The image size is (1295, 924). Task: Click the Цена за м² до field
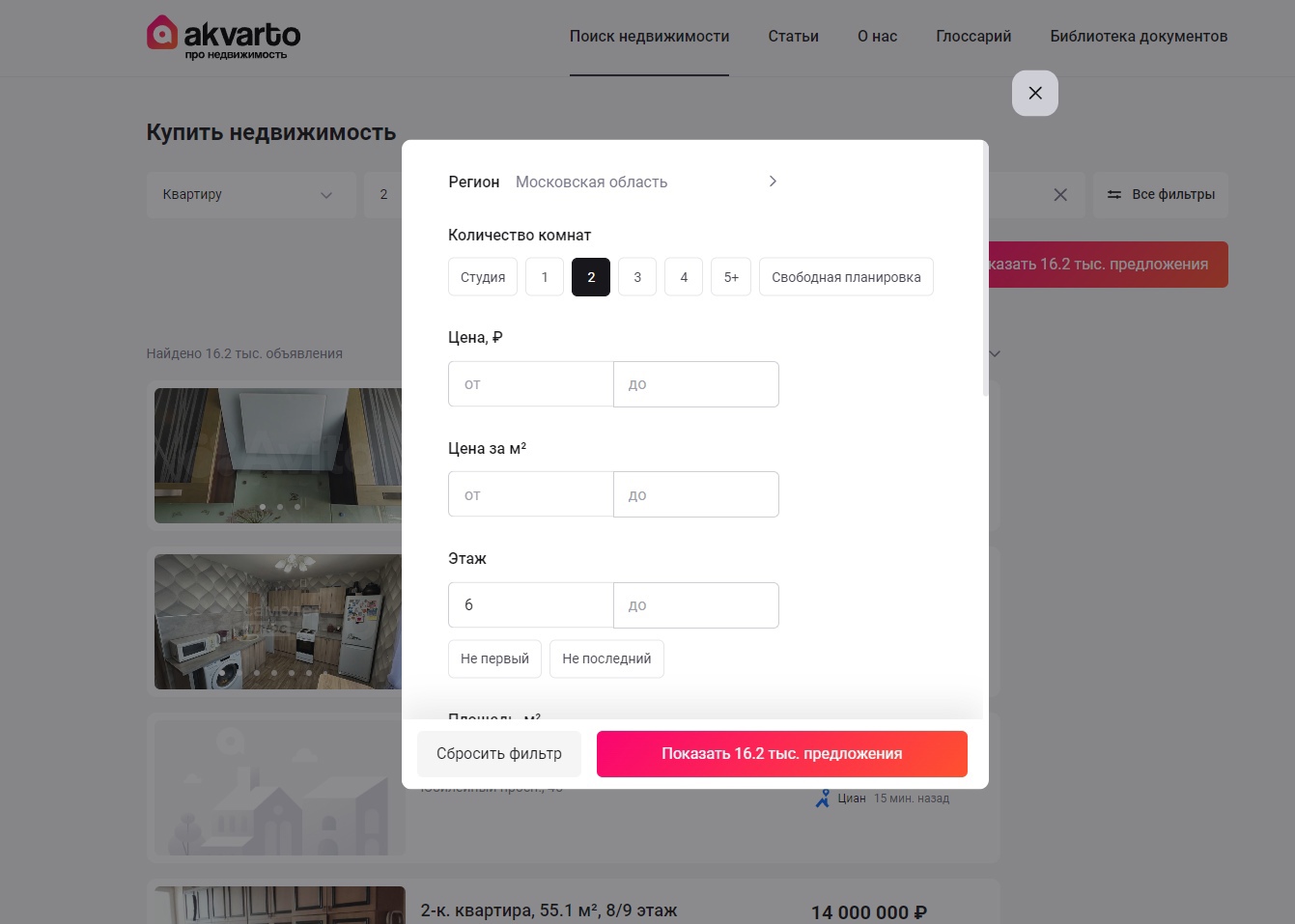(696, 494)
